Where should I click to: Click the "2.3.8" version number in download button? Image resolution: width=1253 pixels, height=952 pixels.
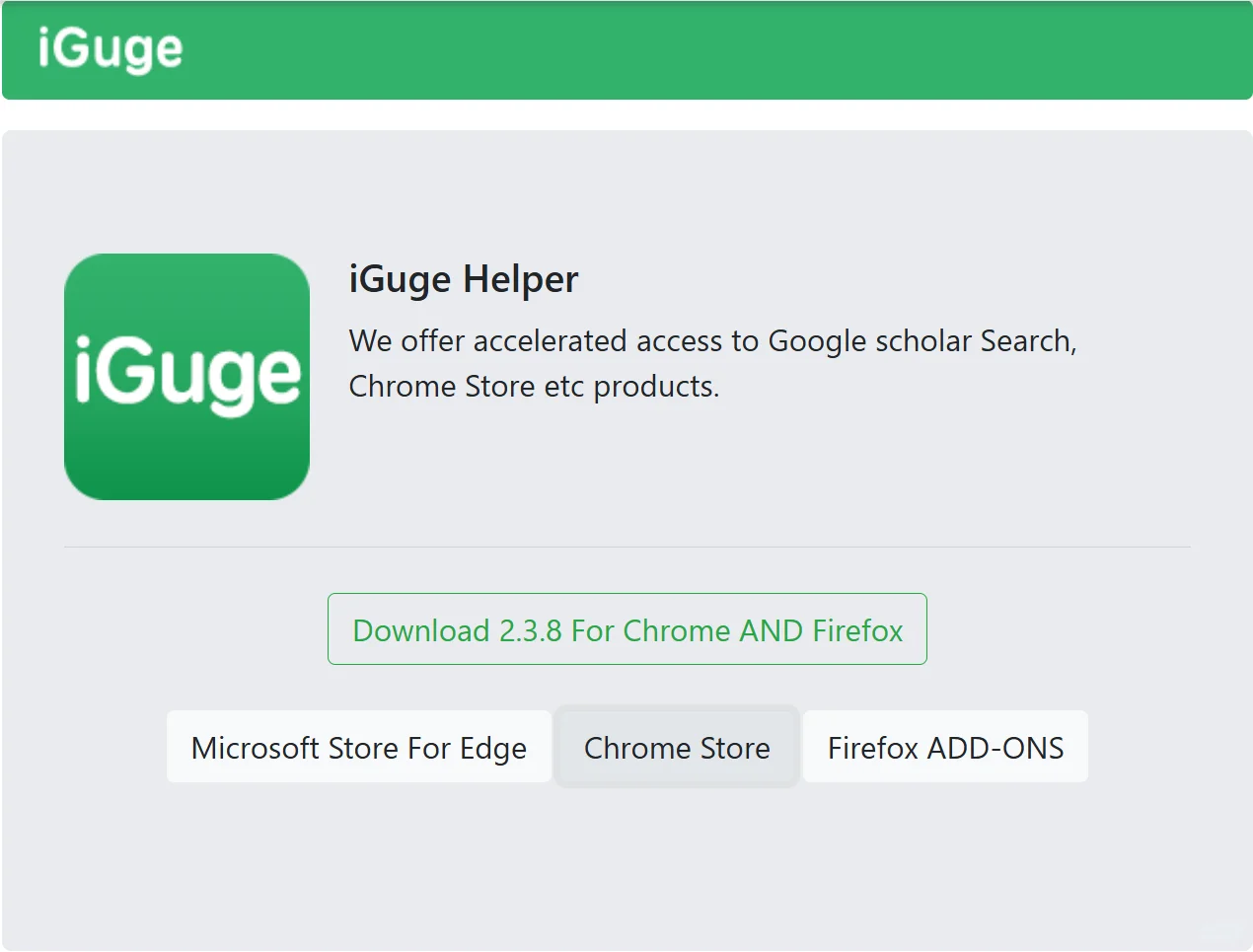click(530, 630)
